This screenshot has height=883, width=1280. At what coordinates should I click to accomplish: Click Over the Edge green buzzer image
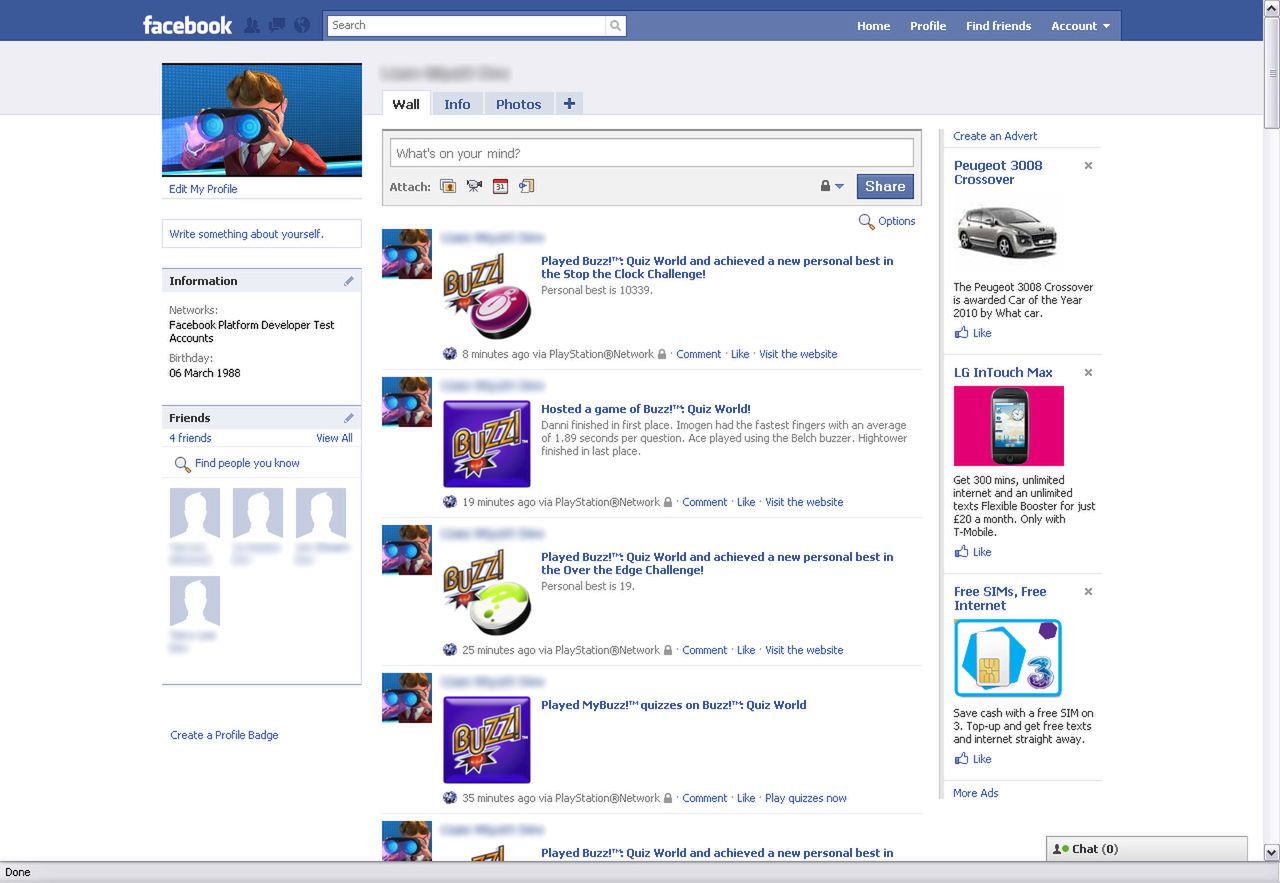(487, 592)
